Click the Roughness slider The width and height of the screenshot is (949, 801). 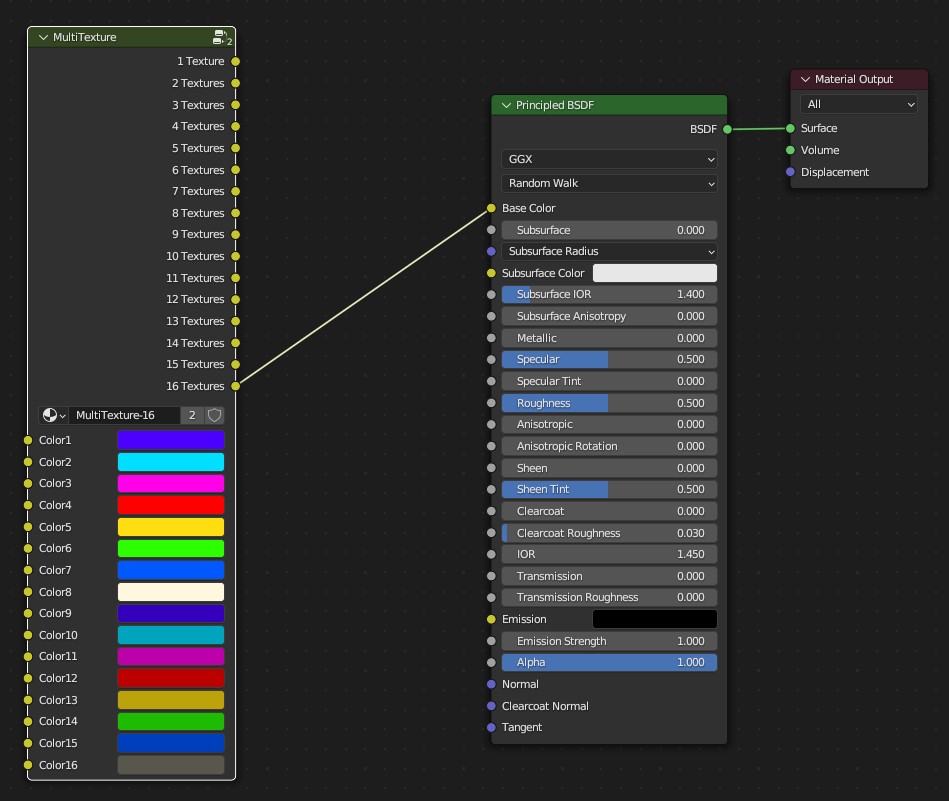point(609,403)
